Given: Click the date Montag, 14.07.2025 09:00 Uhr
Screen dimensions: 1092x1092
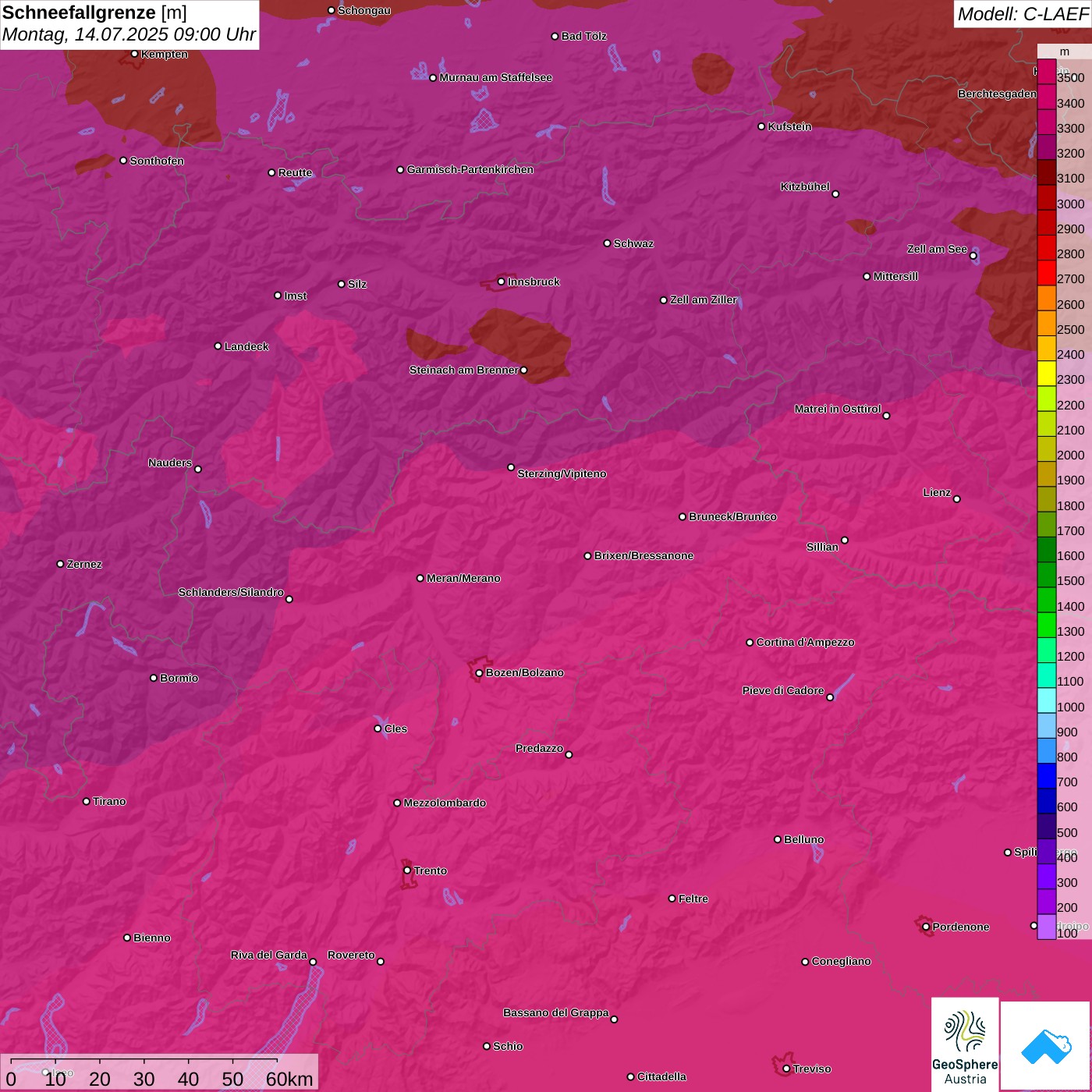Looking at the screenshot, I should [x=129, y=34].
